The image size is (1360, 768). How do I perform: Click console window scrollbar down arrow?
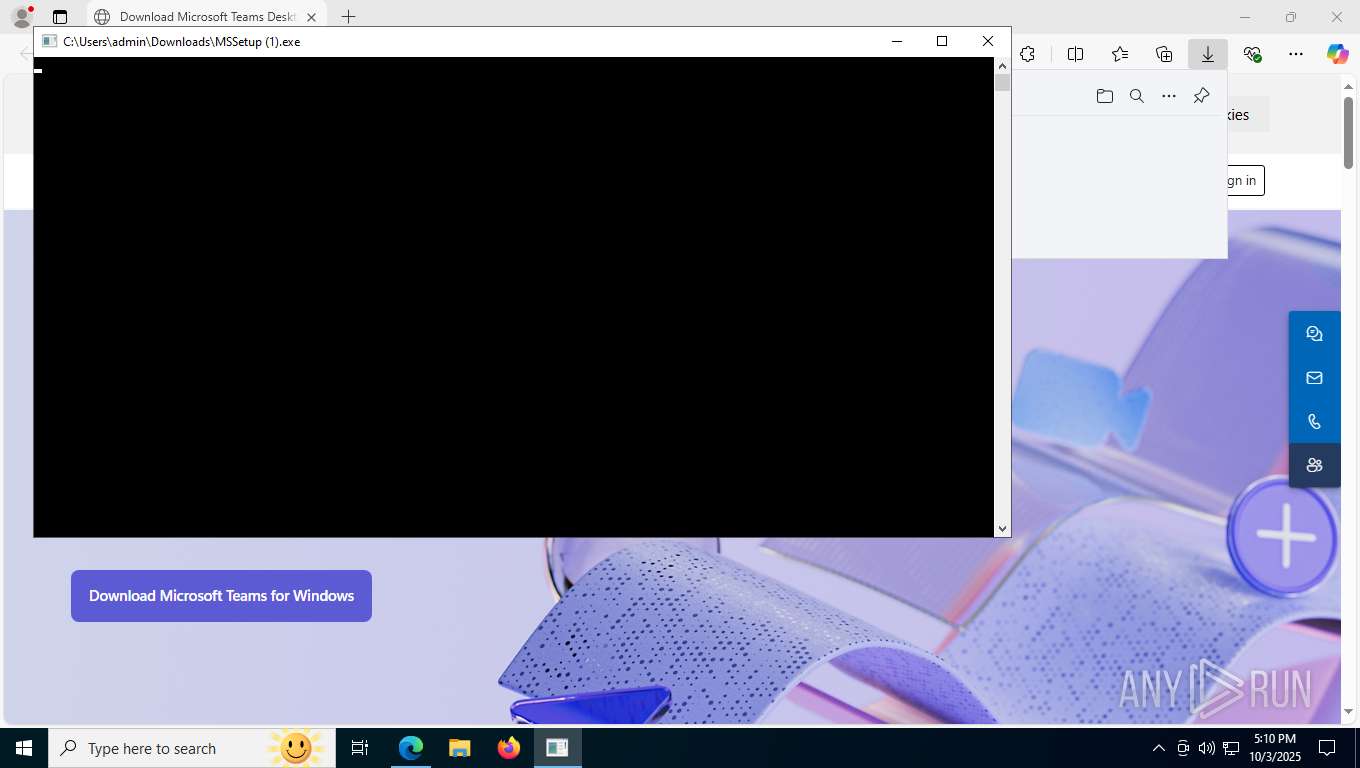(1002, 528)
